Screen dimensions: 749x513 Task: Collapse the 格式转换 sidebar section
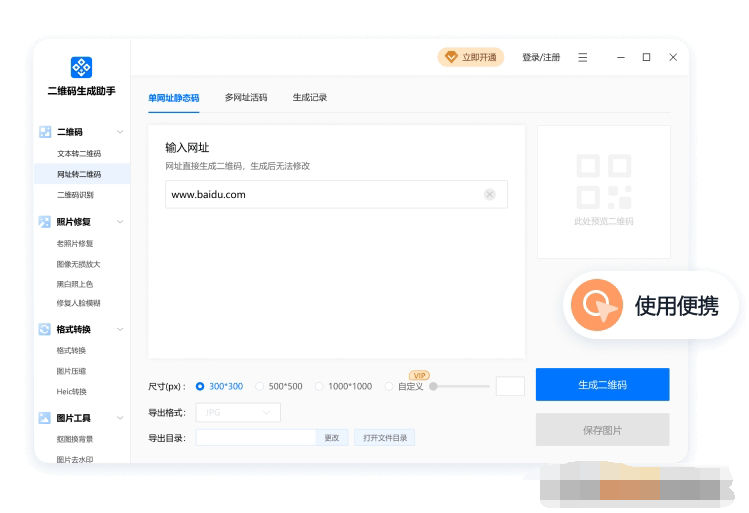pyautogui.click(x=120, y=329)
